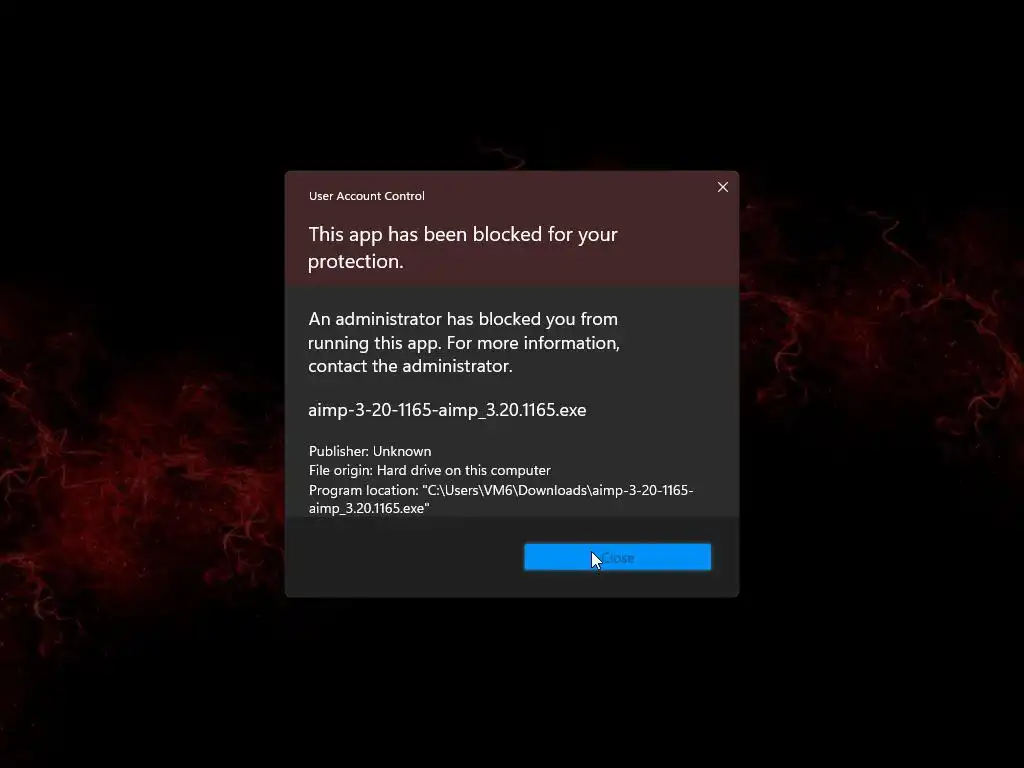Click the "contact the administrator." text

[410, 366]
